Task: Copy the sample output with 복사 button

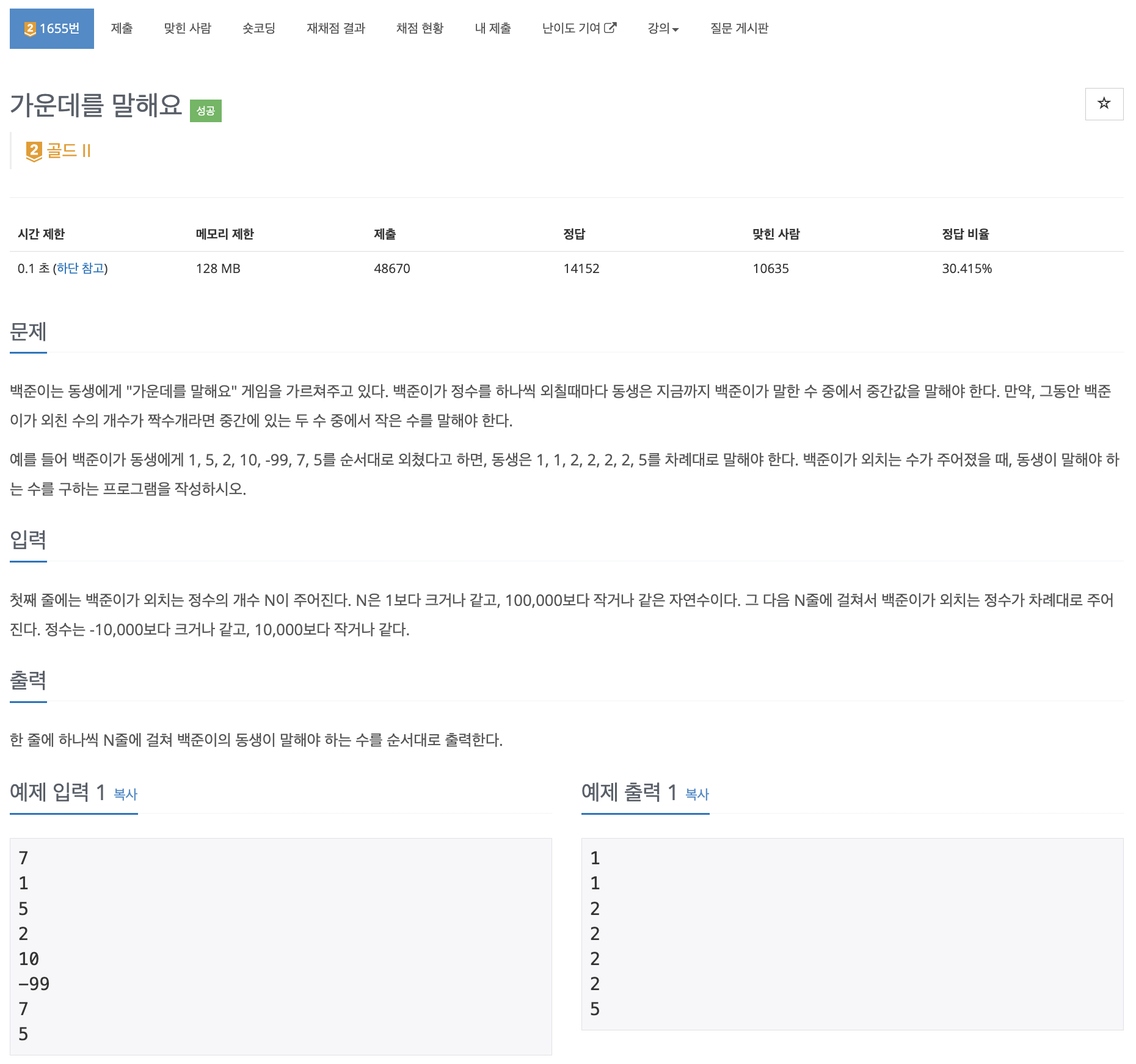Action: [696, 795]
